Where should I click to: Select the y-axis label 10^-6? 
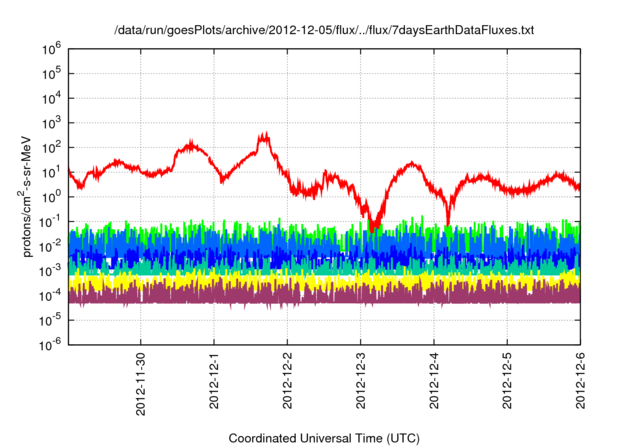tap(51, 345)
